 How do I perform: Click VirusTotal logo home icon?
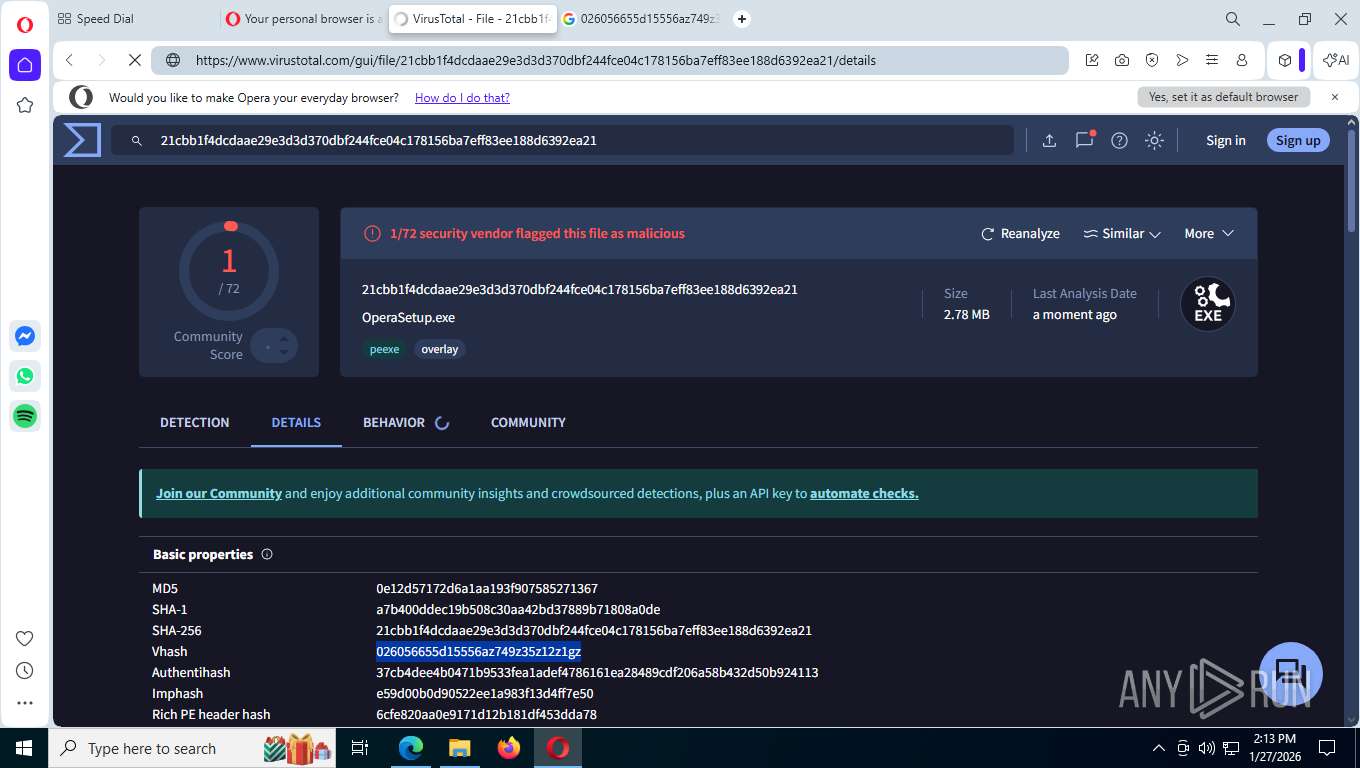click(x=82, y=140)
